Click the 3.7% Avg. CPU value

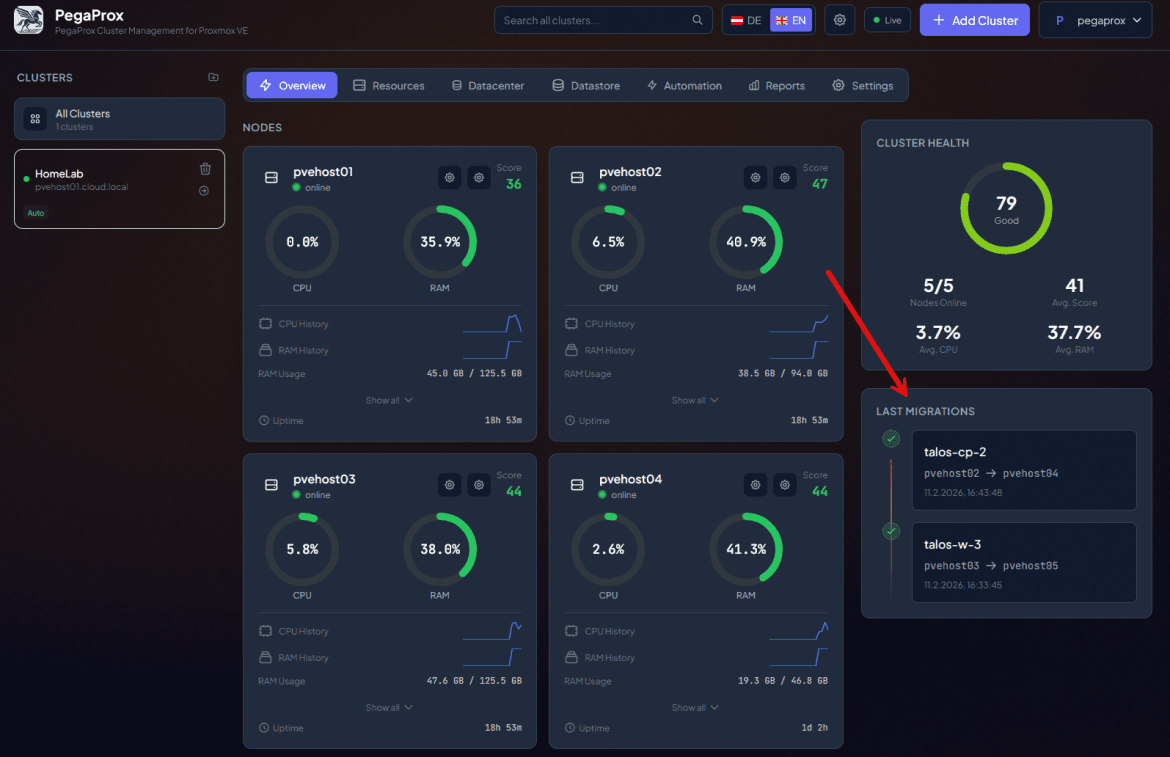[938, 332]
